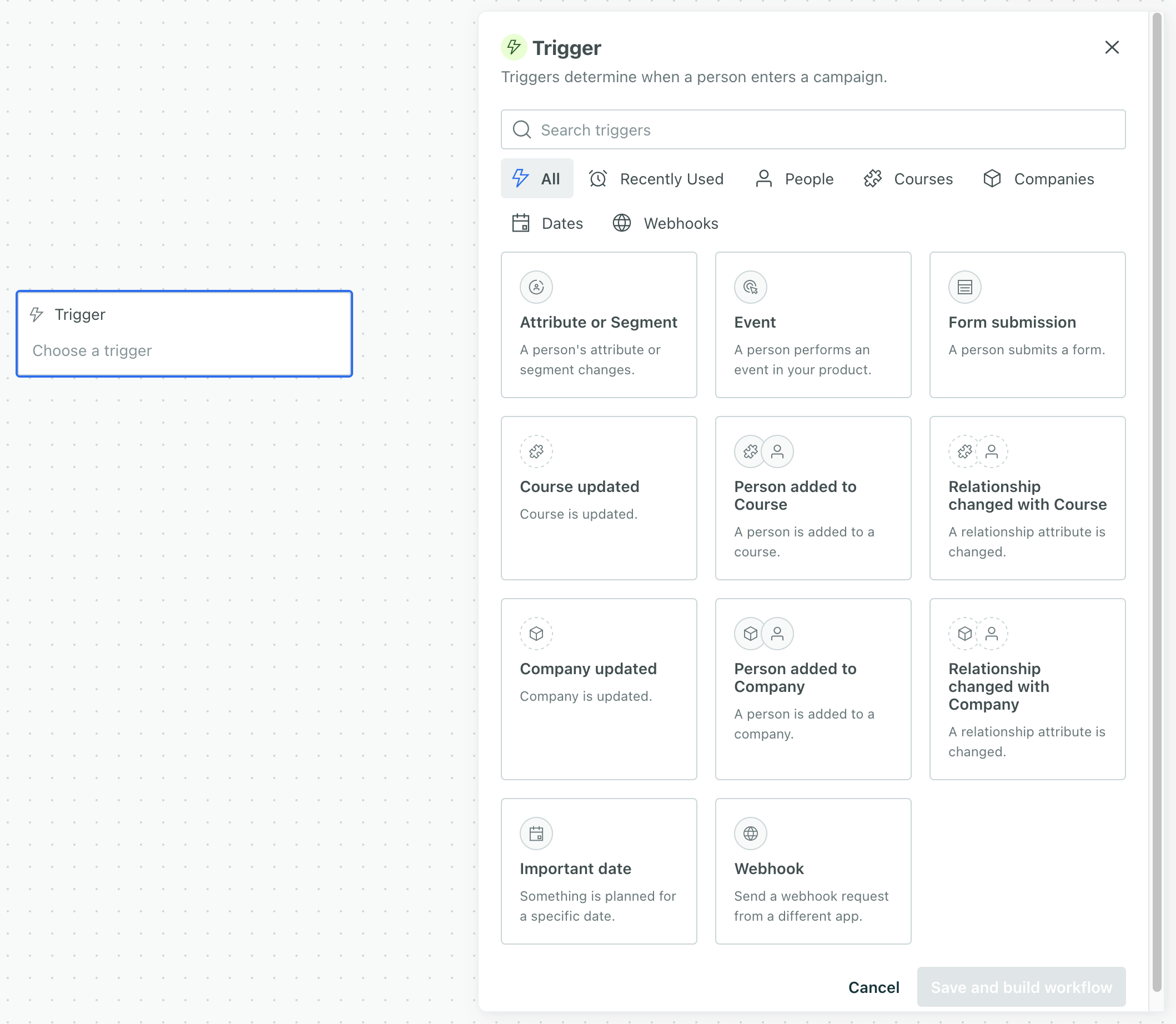This screenshot has width=1176, height=1024.
Task: Select the Attribute or Segment trigger icon
Action: (x=536, y=288)
